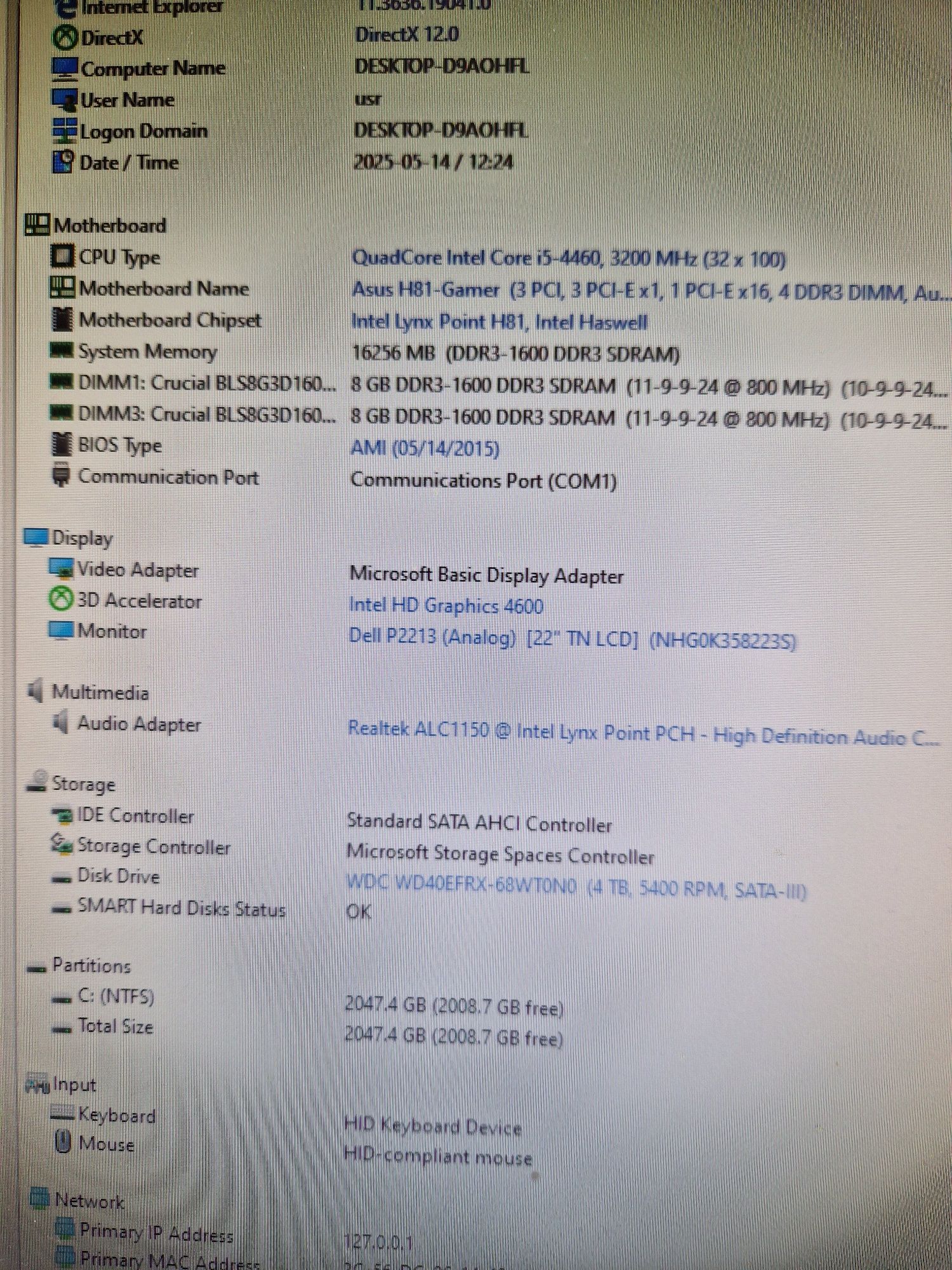This screenshot has width=952, height=1270.
Task: Click the System Memory module icon
Action: (62, 350)
